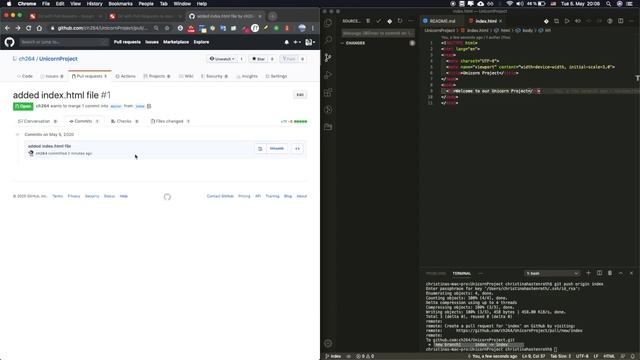Open editor more actions ellipsis

click(631, 21)
